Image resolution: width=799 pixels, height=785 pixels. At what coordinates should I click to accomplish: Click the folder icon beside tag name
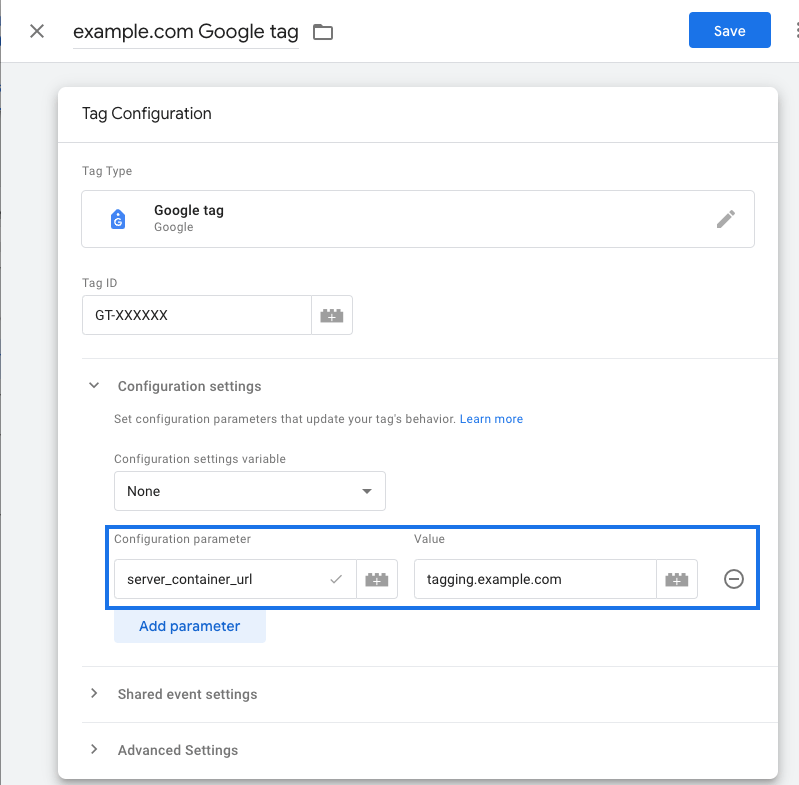[x=322, y=32]
